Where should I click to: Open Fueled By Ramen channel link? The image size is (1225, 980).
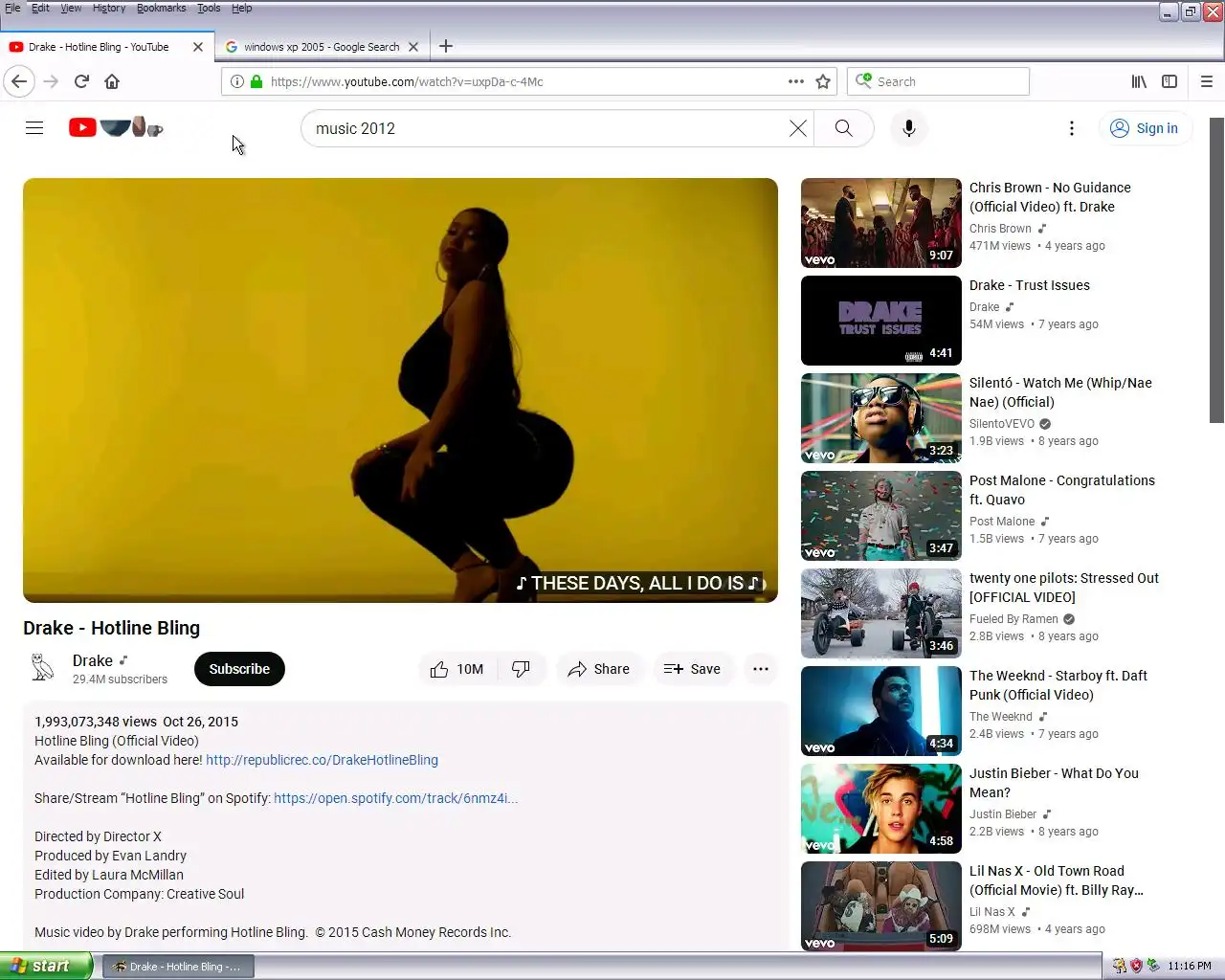1013,619
